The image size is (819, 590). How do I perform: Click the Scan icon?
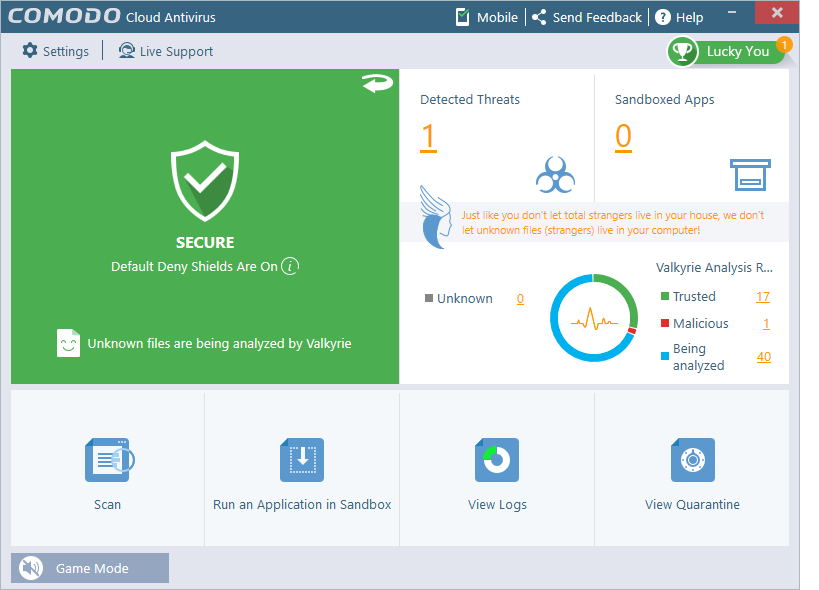(109, 460)
